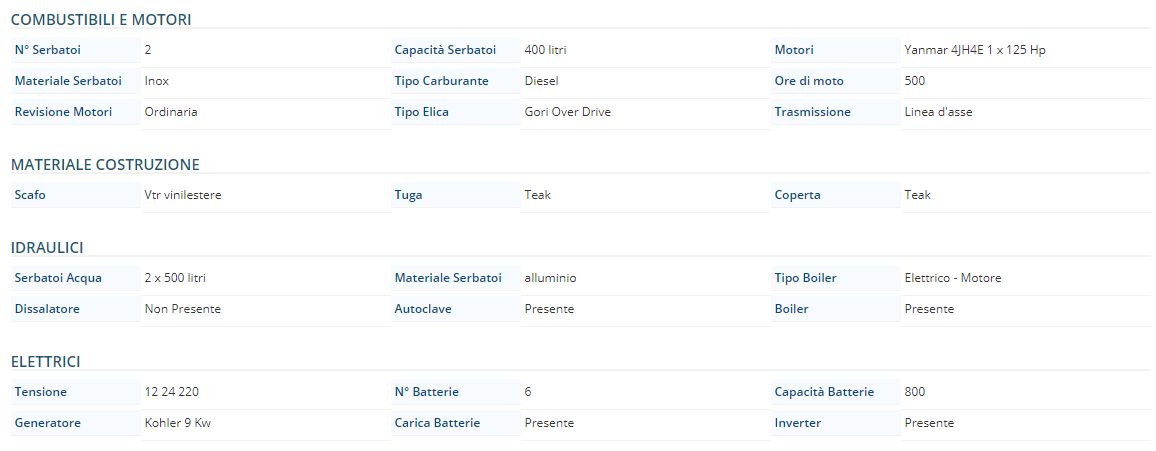
Task: Click the Combustibili e Motori section heading
Action: pyautogui.click(x=101, y=20)
